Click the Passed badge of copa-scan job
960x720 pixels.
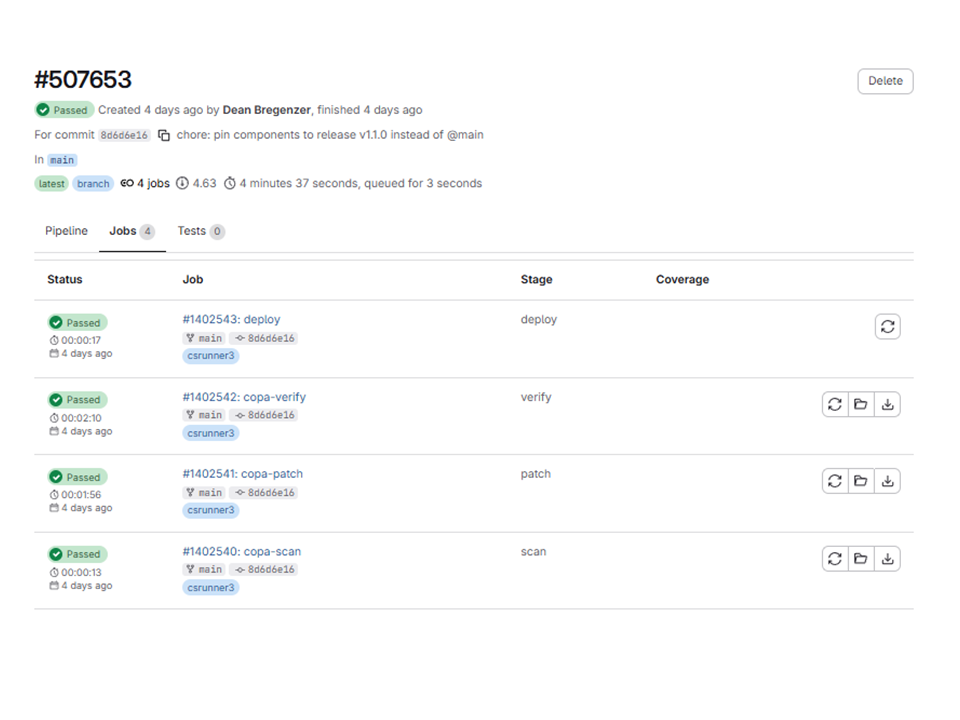click(78, 554)
